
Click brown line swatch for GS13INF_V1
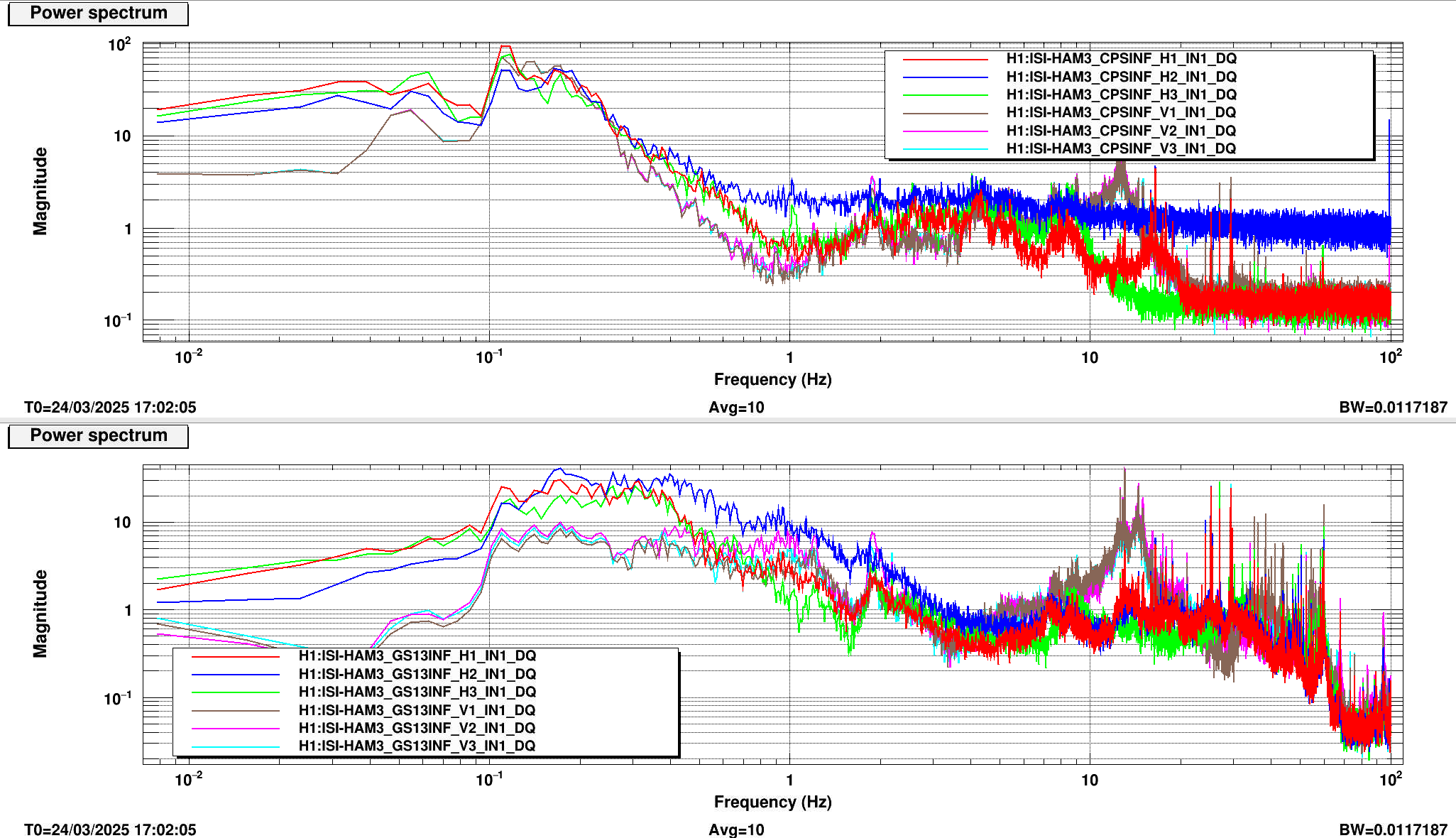(236, 711)
